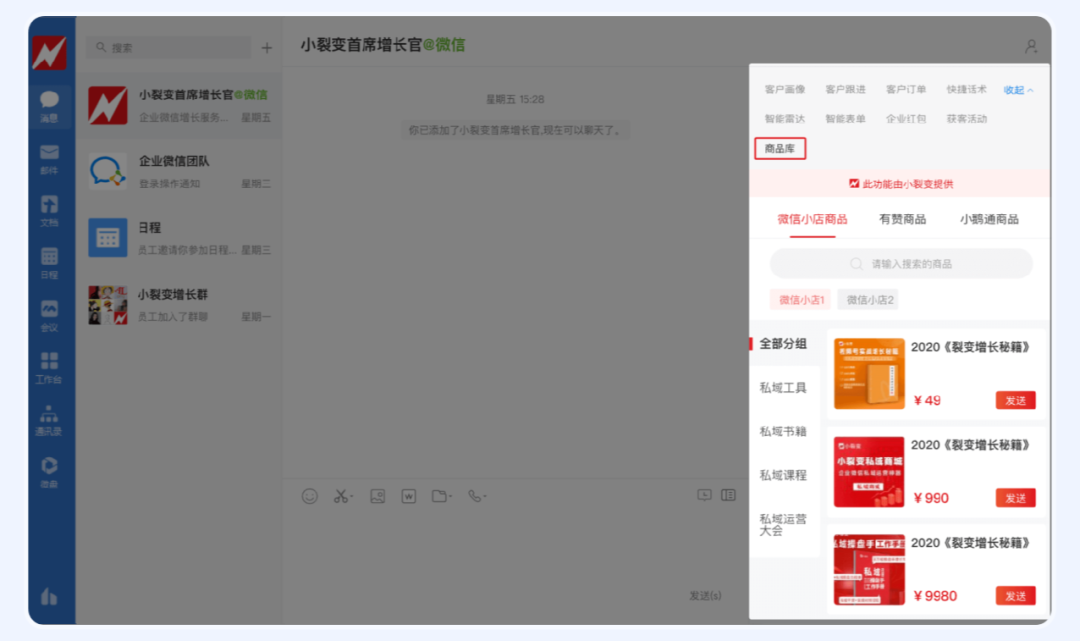Open the emoji picker in the chat toolbar

pos(310,495)
